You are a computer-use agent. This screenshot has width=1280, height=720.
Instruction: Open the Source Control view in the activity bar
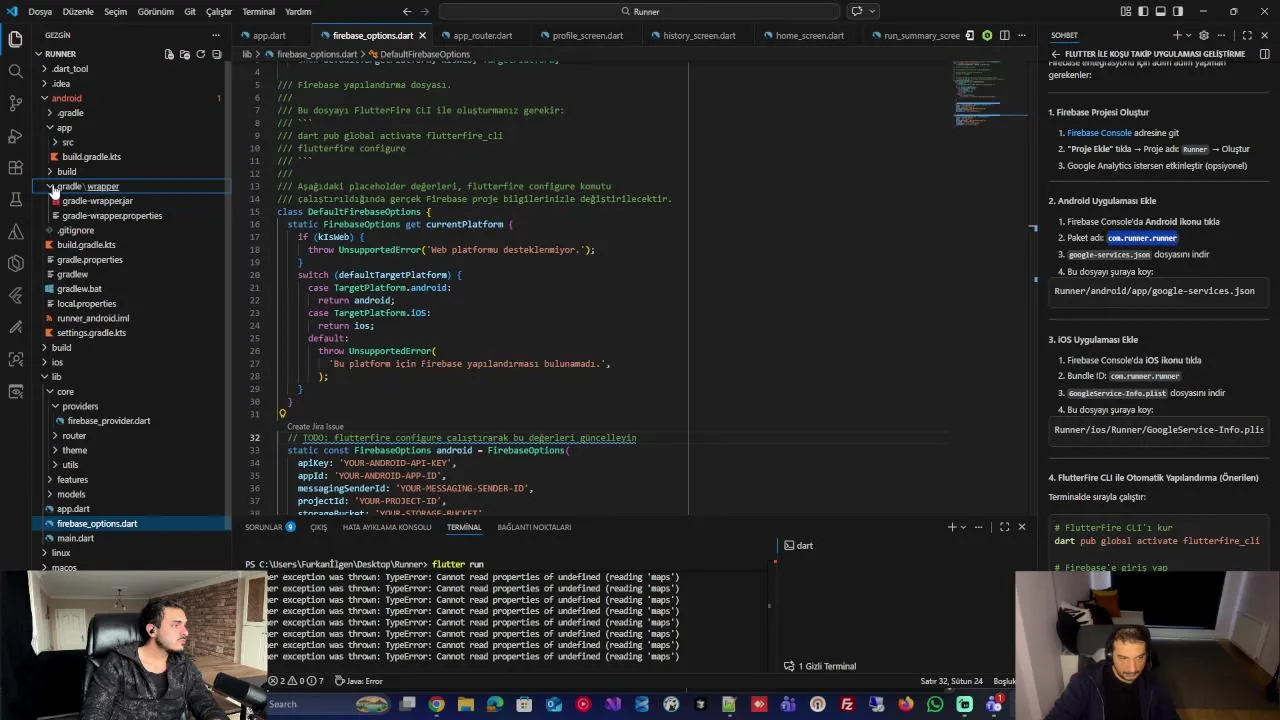pyautogui.click(x=15, y=103)
